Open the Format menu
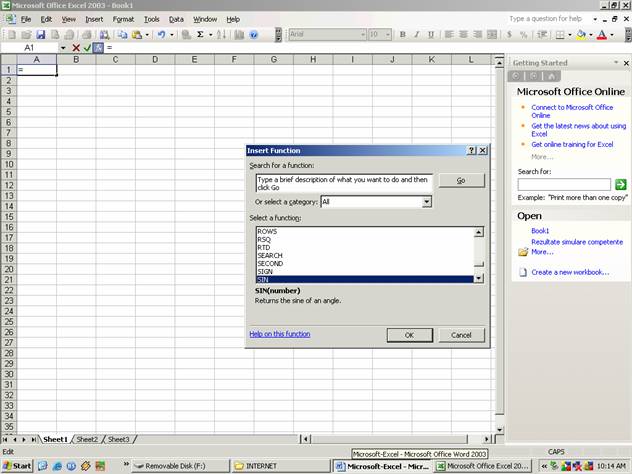The height and width of the screenshot is (474, 632). 123,19
